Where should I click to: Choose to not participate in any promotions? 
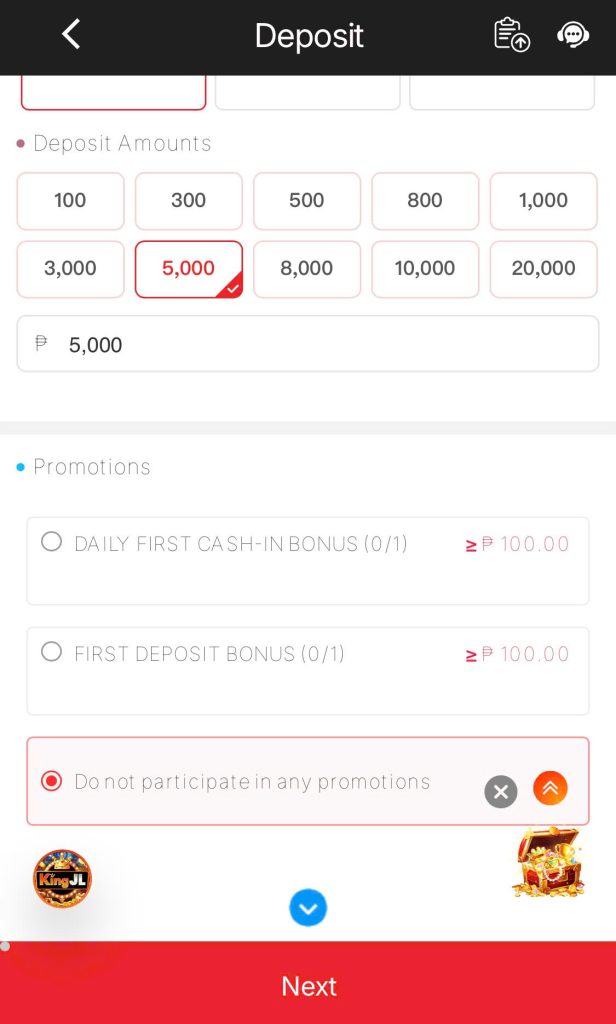point(51,781)
